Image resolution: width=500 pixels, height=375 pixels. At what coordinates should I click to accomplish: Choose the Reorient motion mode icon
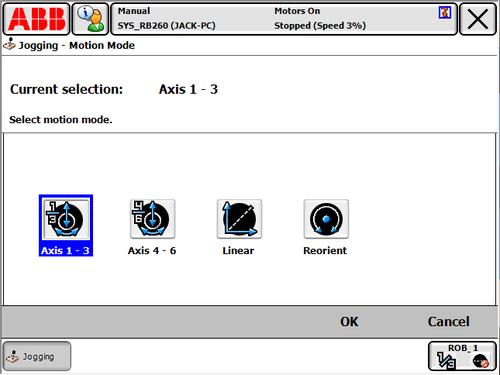(x=326, y=219)
